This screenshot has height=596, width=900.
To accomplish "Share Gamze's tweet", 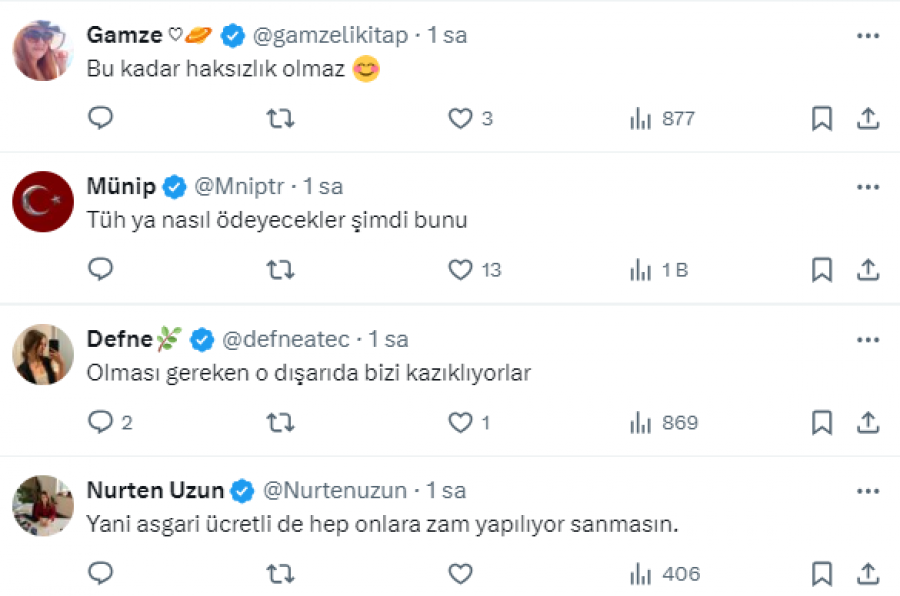I will pyautogui.click(x=868, y=119).
